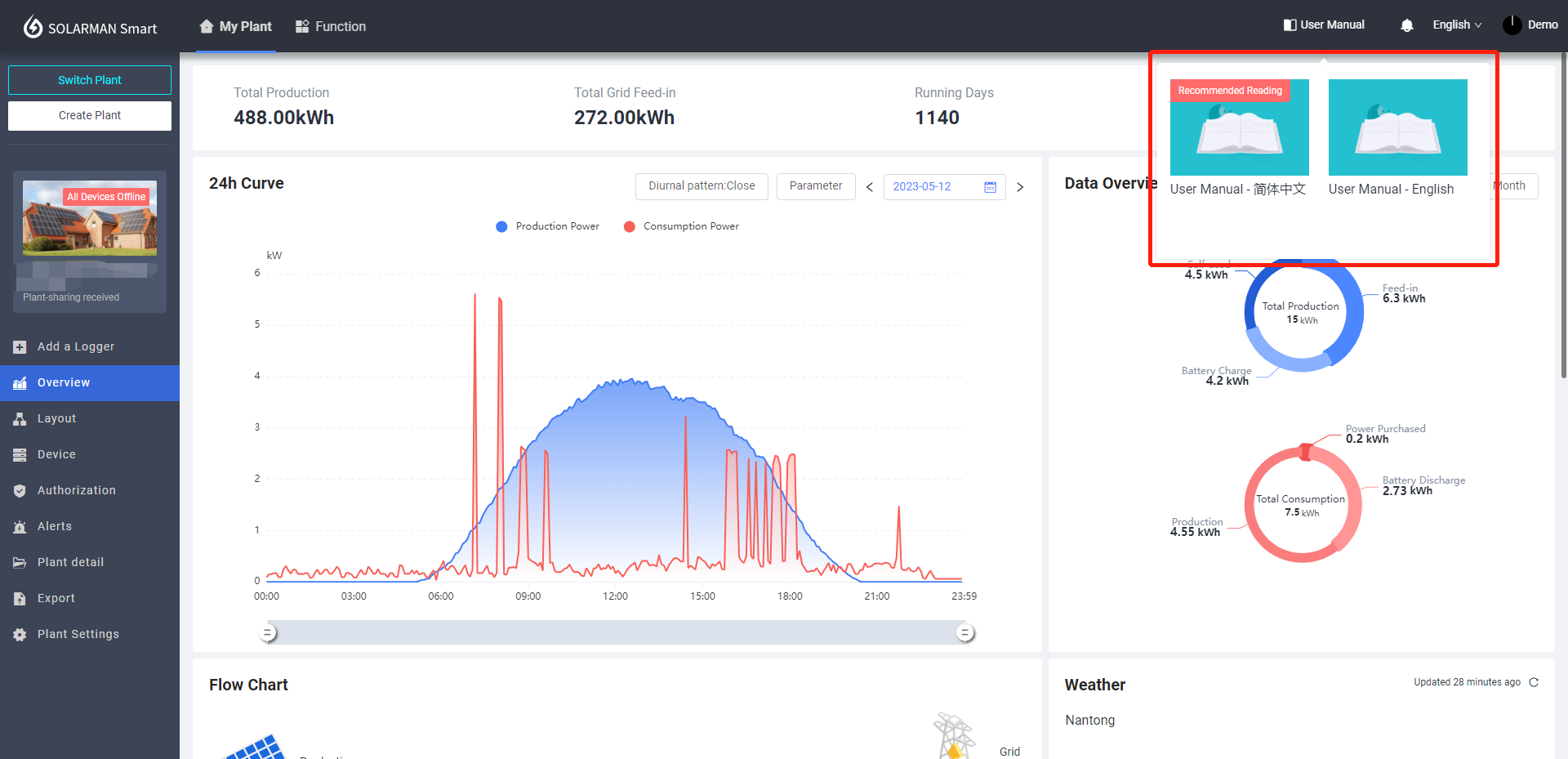Open the Chinese User Manual book
1568x759 pixels.
click(x=1239, y=127)
